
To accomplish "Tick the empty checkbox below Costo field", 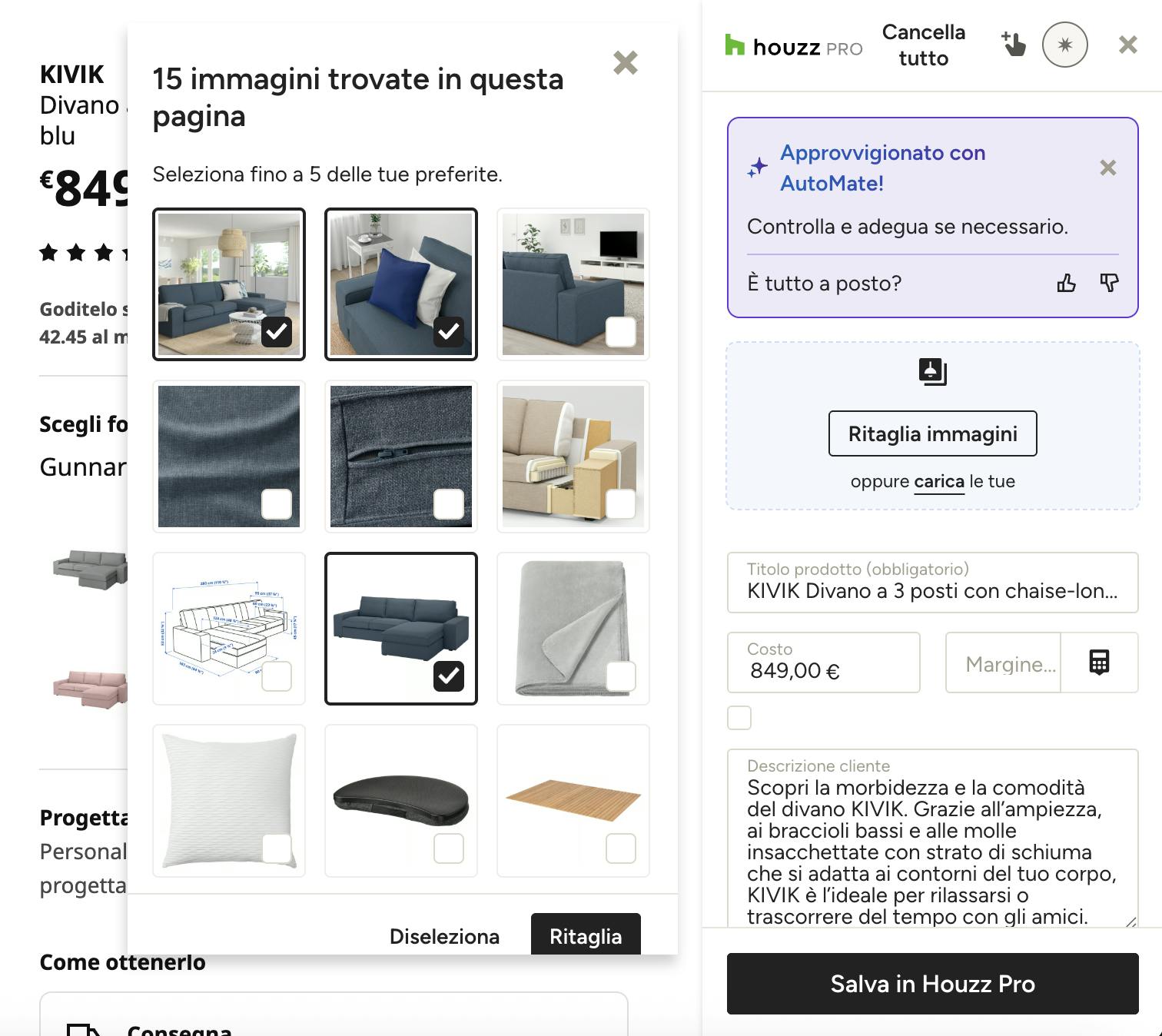I will coord(739,718).
